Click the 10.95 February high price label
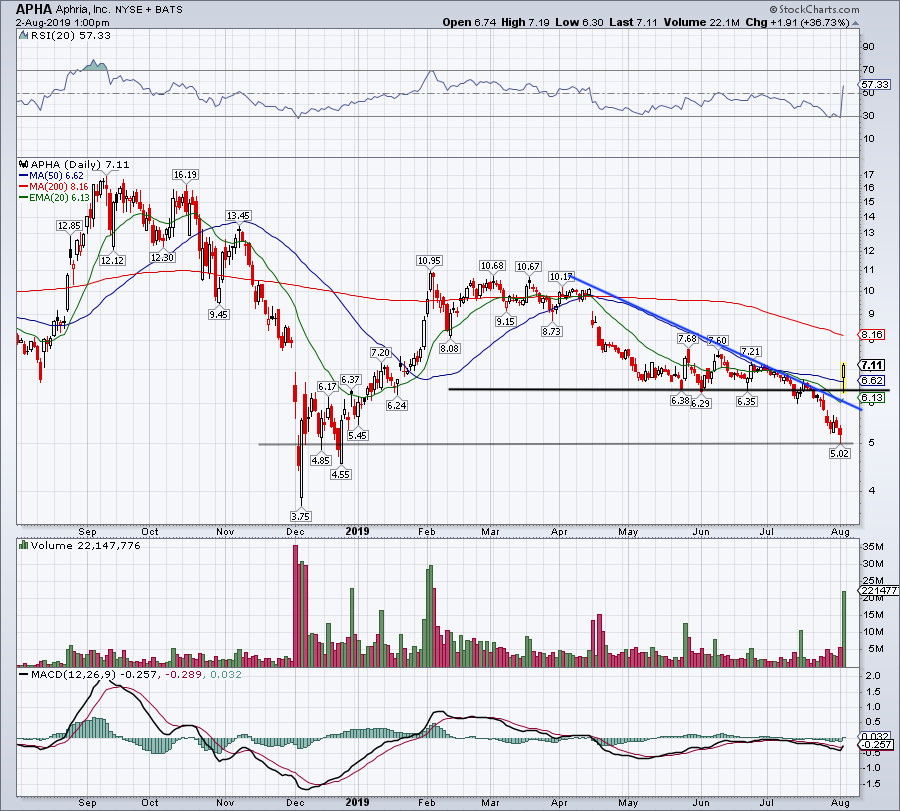This screenshot has width=900, height=811. [x=429, y=261]
